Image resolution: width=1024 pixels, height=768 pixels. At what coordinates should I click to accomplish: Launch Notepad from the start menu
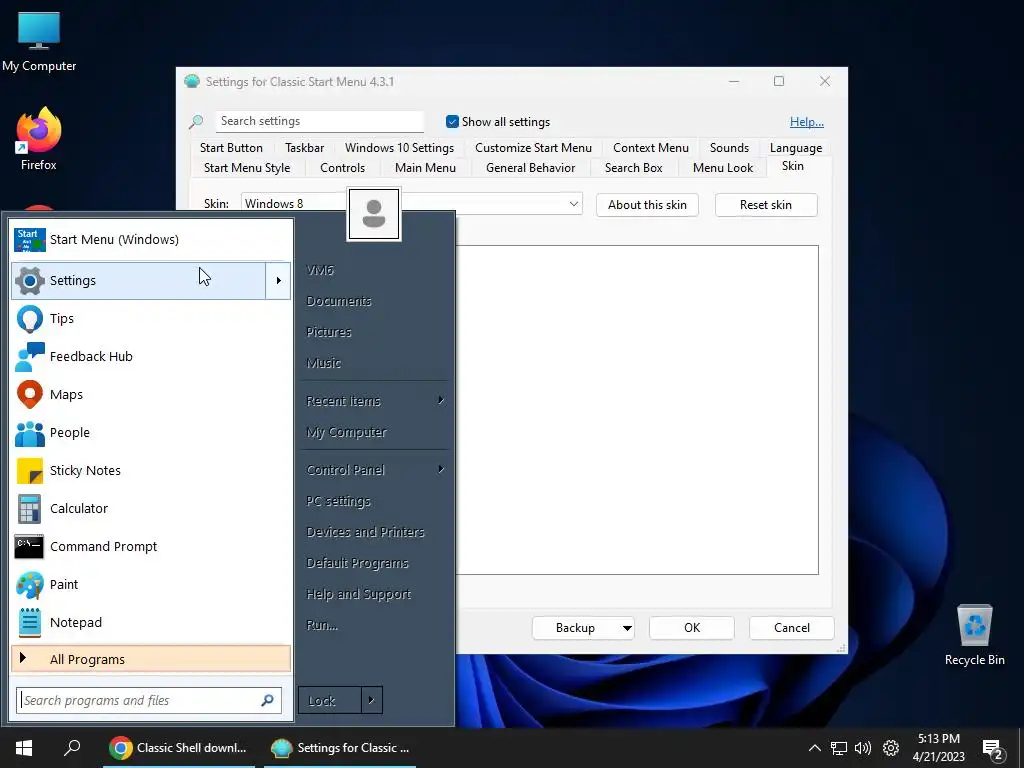click(x=151, y=622)
